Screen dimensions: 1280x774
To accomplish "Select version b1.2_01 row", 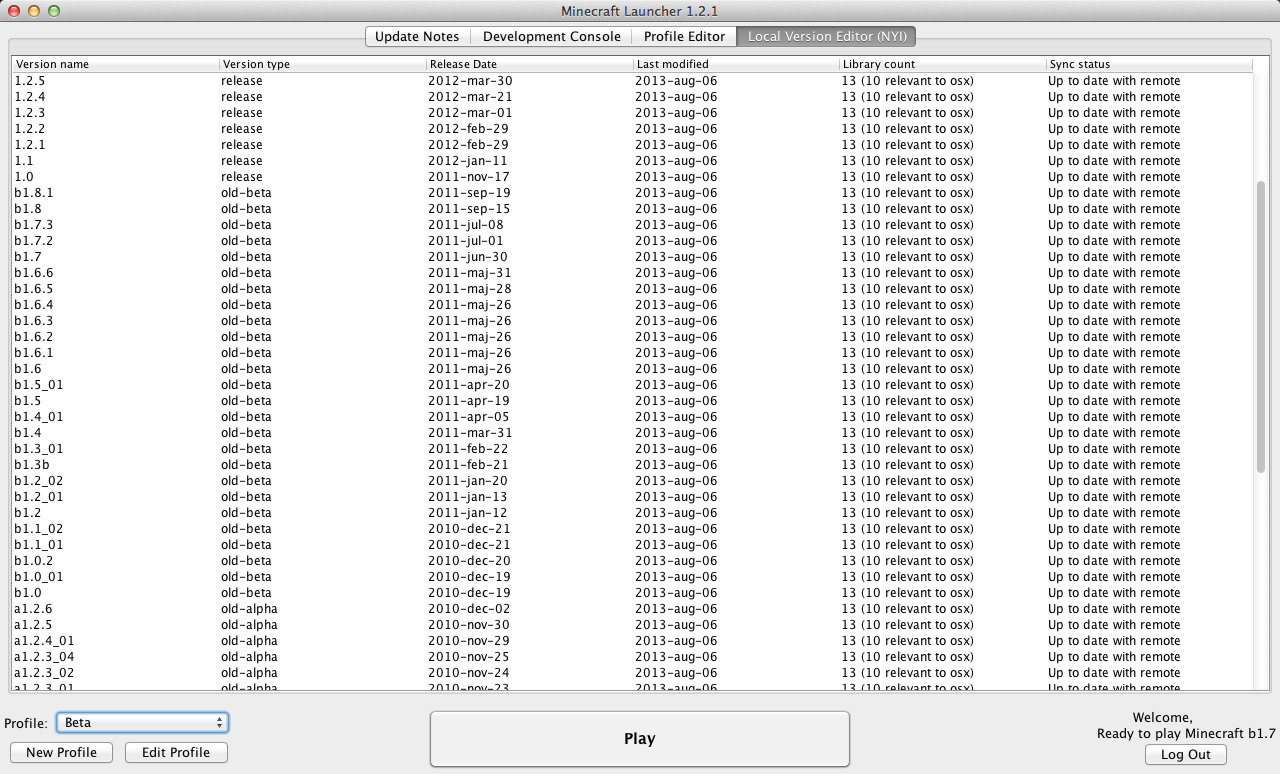I will coord(633,497).
